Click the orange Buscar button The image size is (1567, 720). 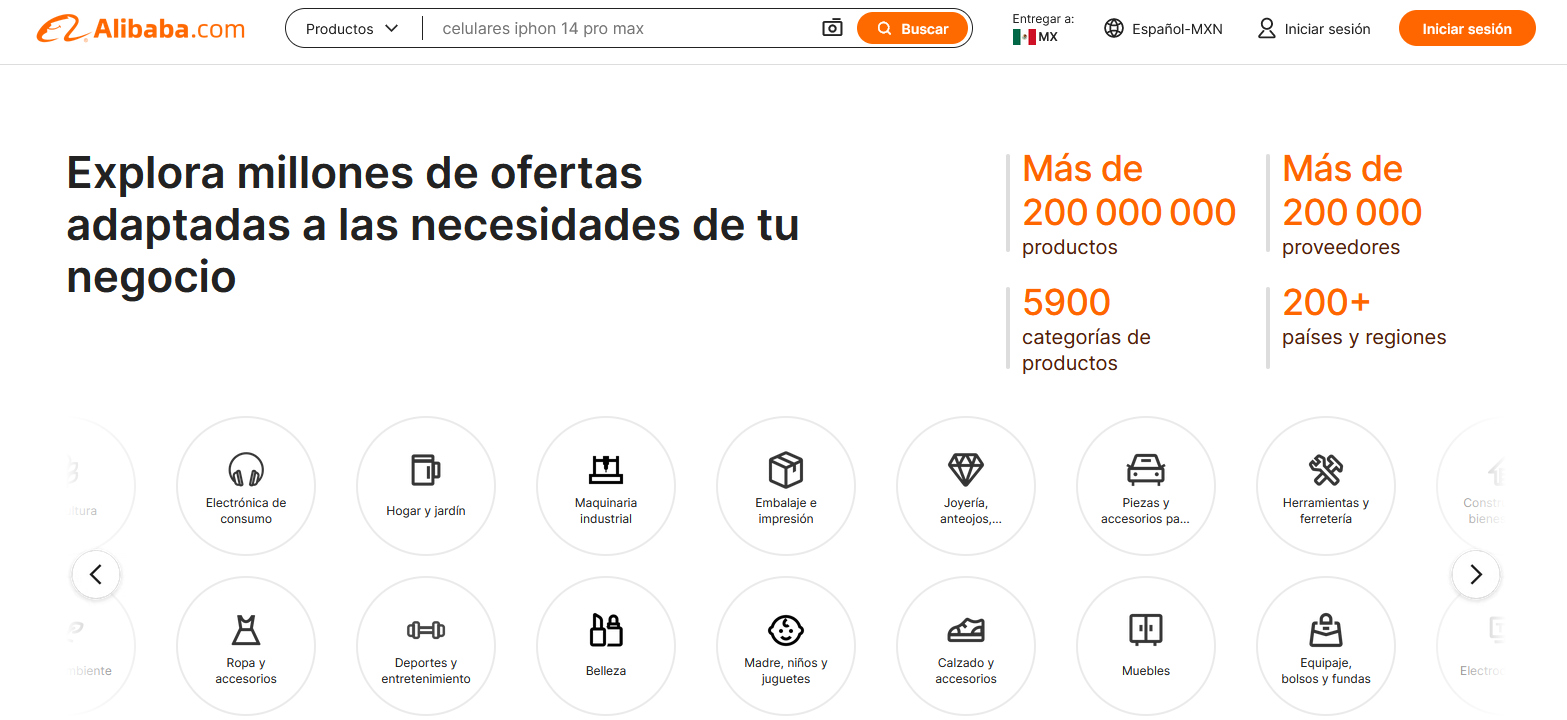point(912,29)
